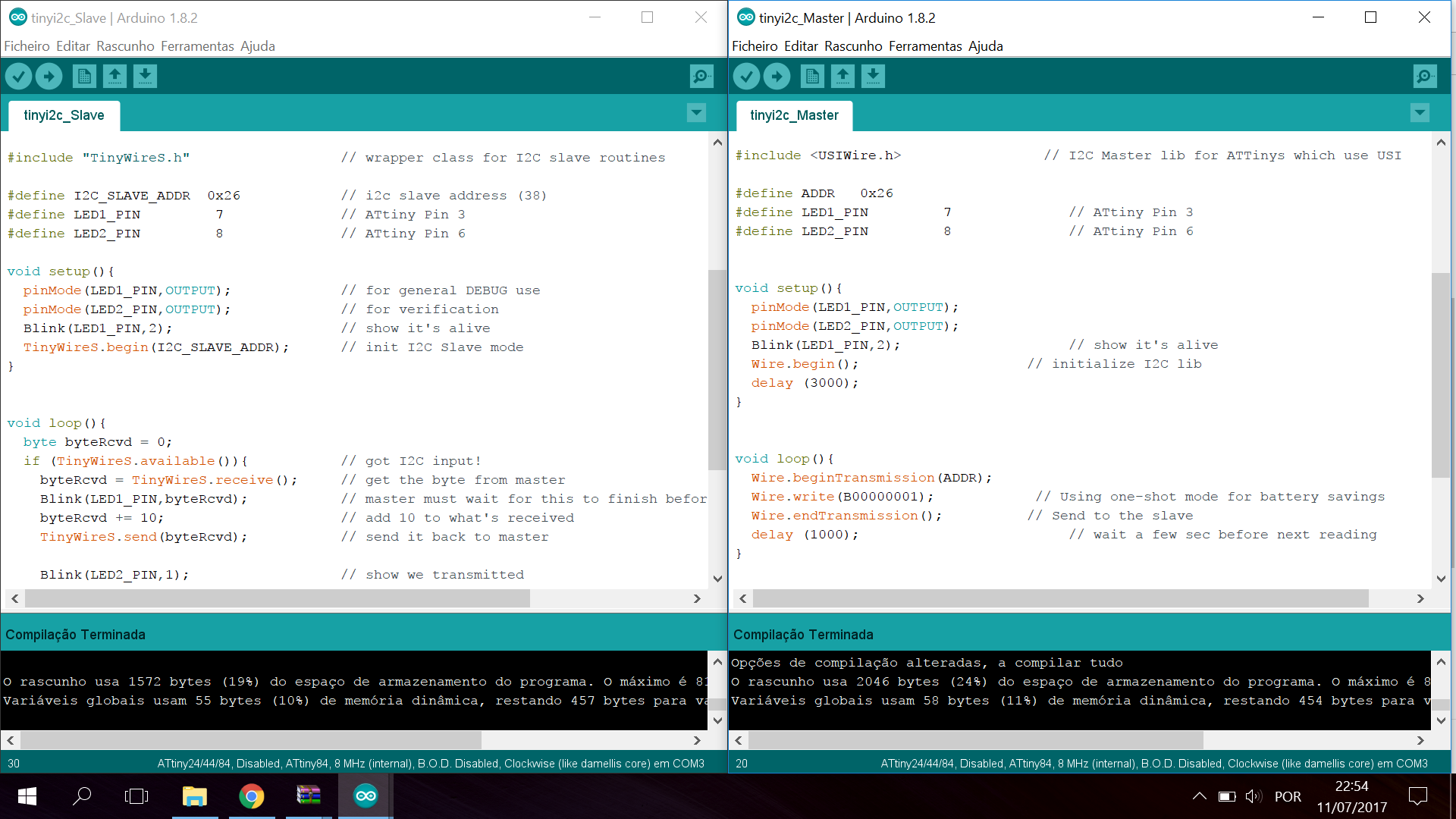Click New sketch icon in Master window
This screenshot has height=819, width=1456.
click(812, 76)
